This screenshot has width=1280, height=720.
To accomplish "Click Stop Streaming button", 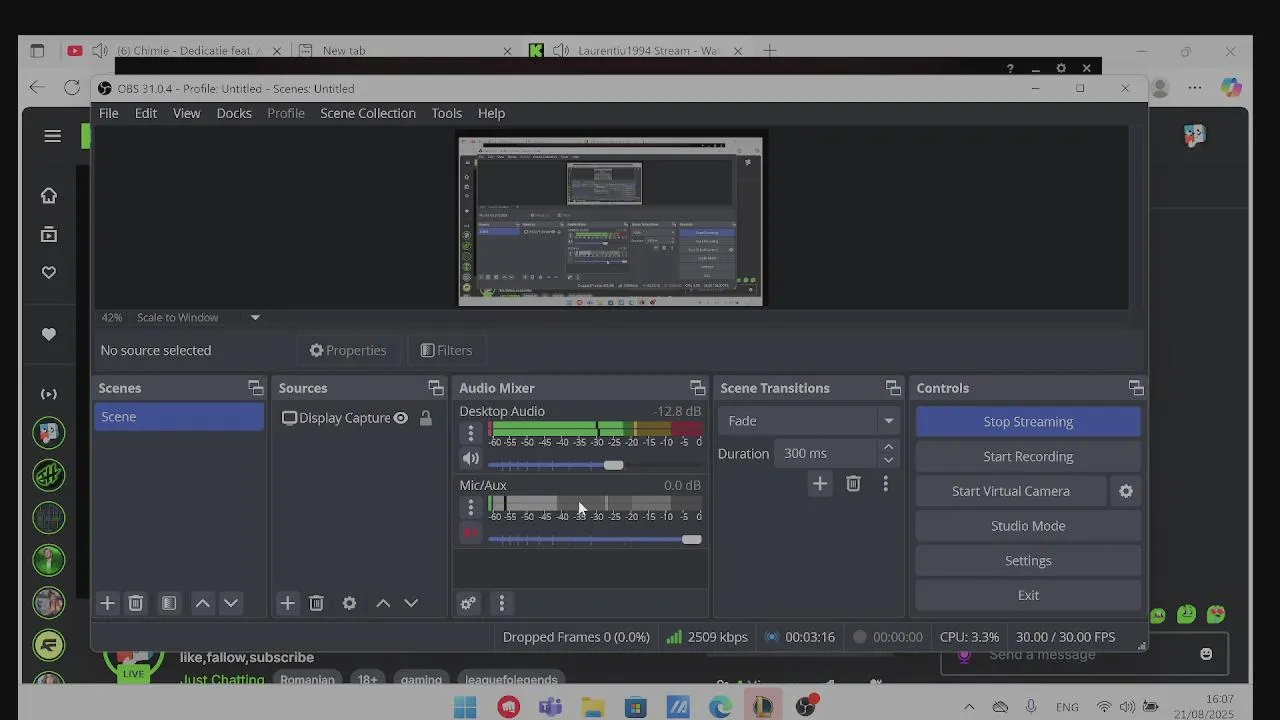I will point(1028,422).
